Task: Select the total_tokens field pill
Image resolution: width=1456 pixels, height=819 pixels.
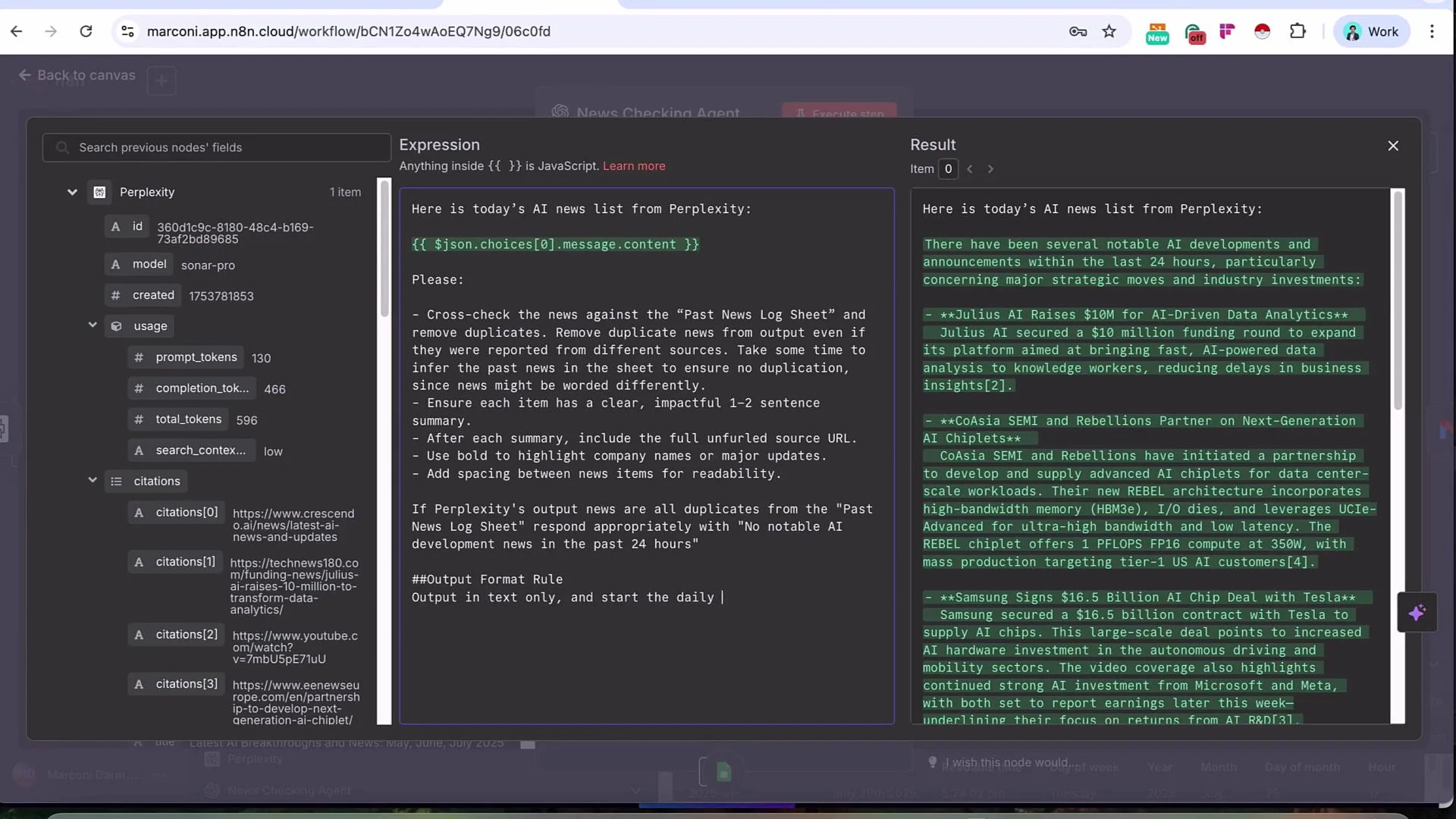Action: [178, 419]
